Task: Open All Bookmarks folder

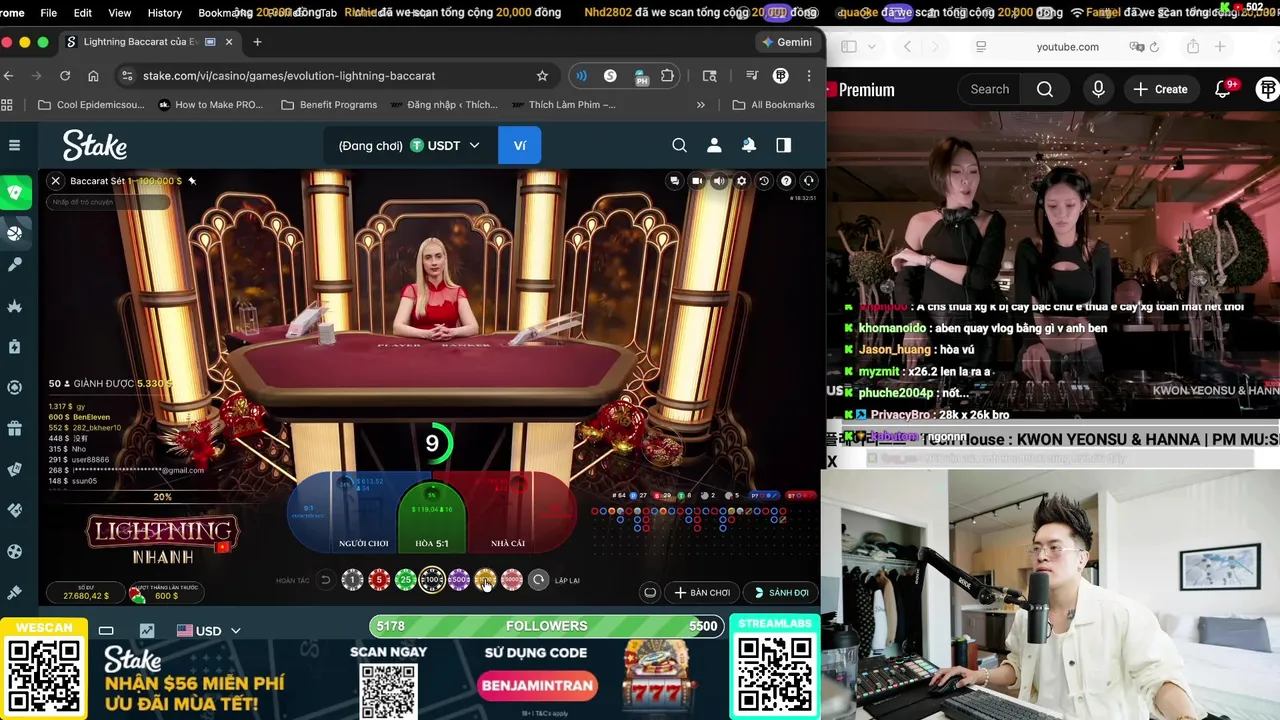Action: [773, 104]
